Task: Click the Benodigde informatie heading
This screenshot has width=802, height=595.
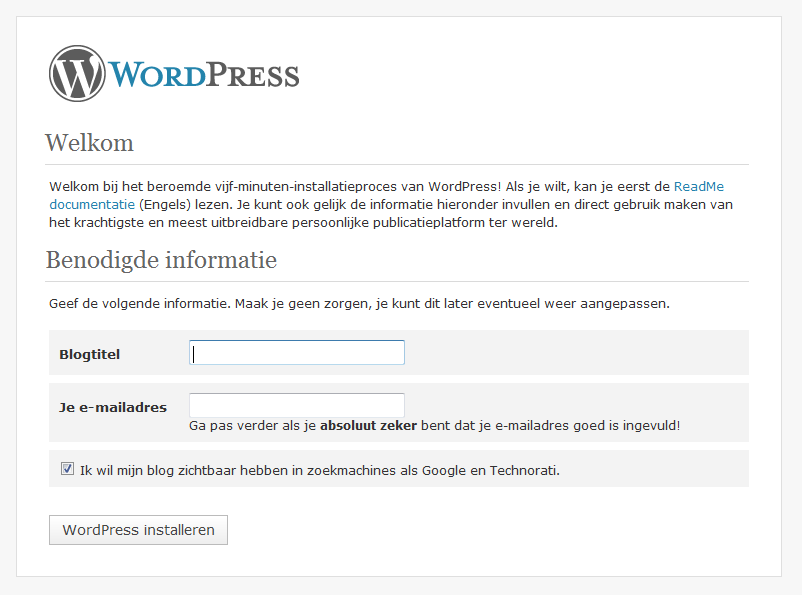Action: pyautogui.click(x=161, y=260)
